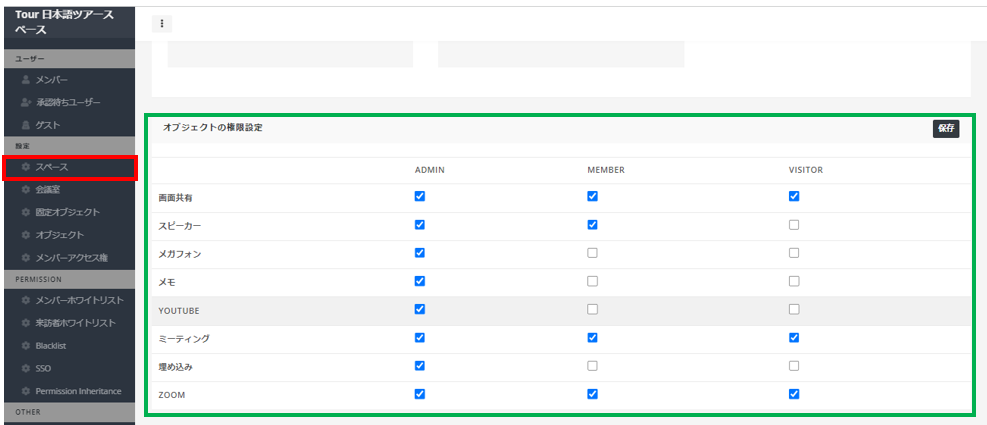The width and height of the screenshot is (987, 425).
Task: Click the YOUTUBE row label
Action: pyautogui.click(x=179, y=310)
